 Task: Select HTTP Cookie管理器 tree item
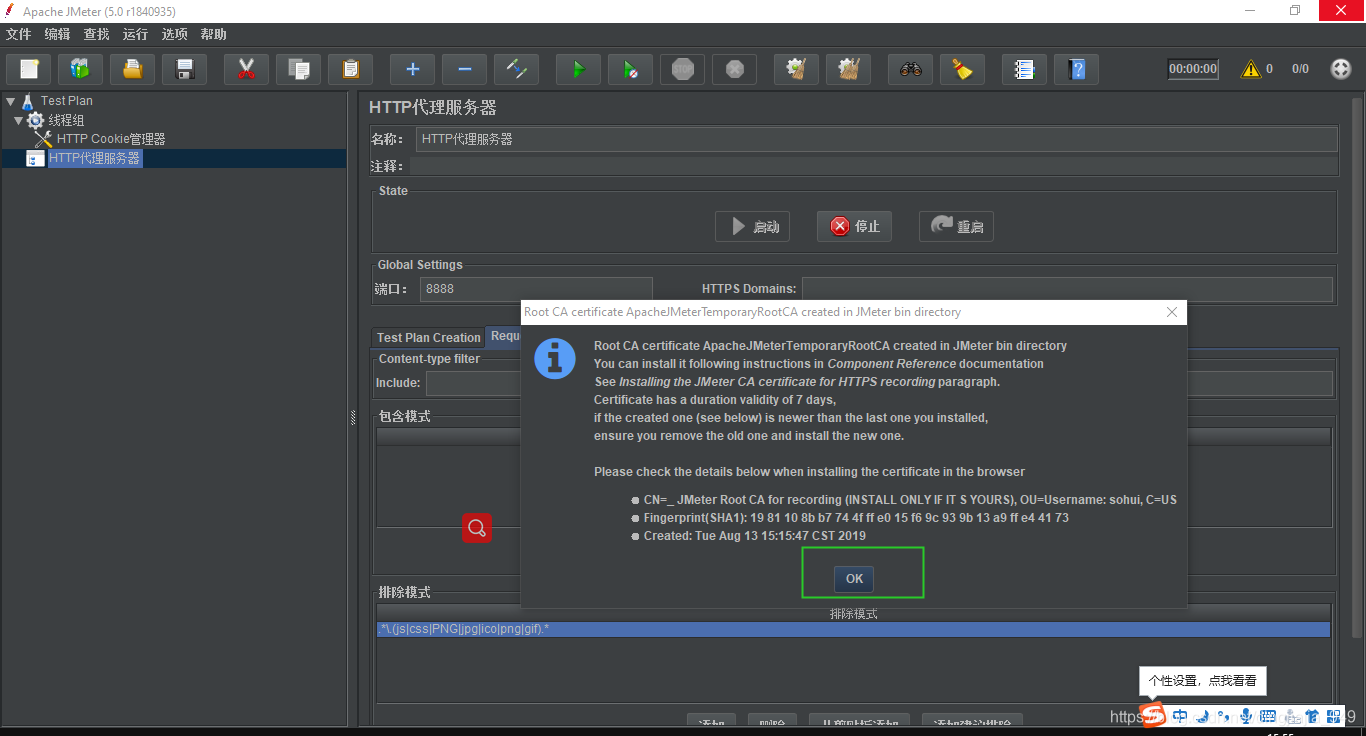click(111, 139)
